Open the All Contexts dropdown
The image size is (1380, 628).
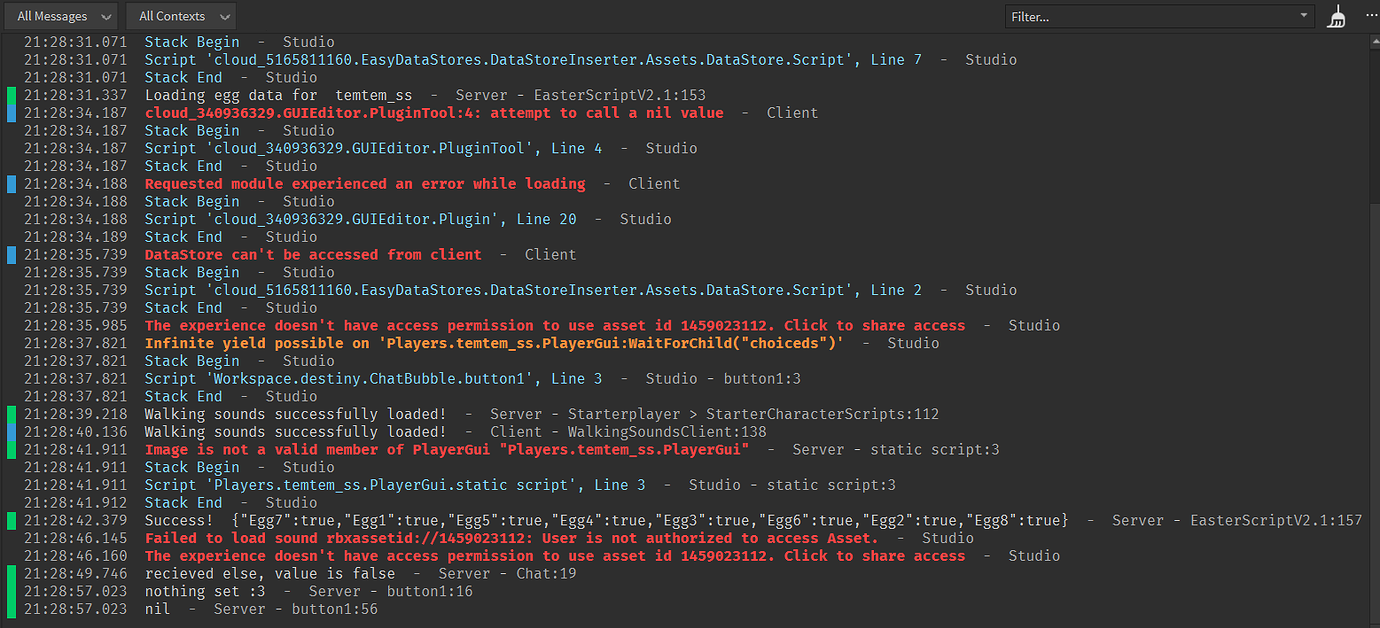click(180, 16)
